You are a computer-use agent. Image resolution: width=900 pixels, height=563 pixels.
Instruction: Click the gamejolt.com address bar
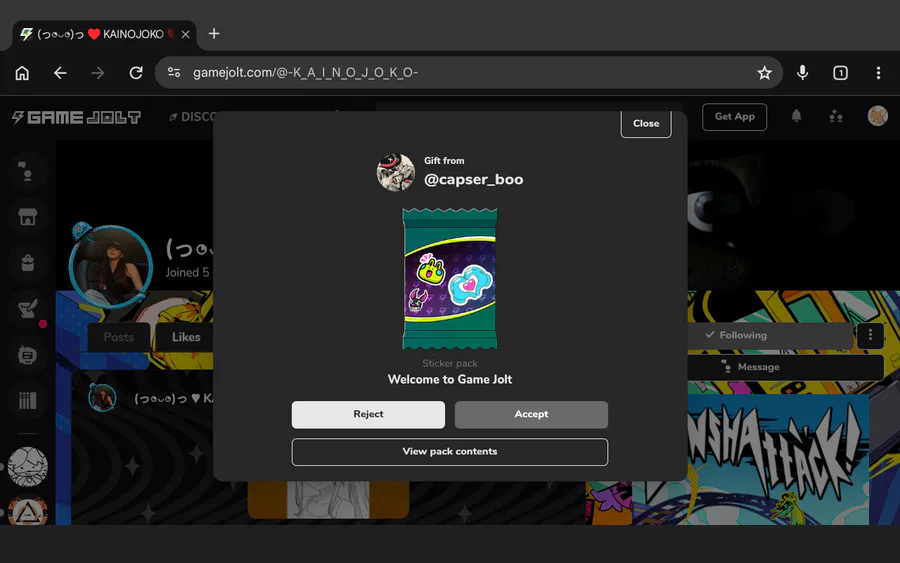(468, 73)
